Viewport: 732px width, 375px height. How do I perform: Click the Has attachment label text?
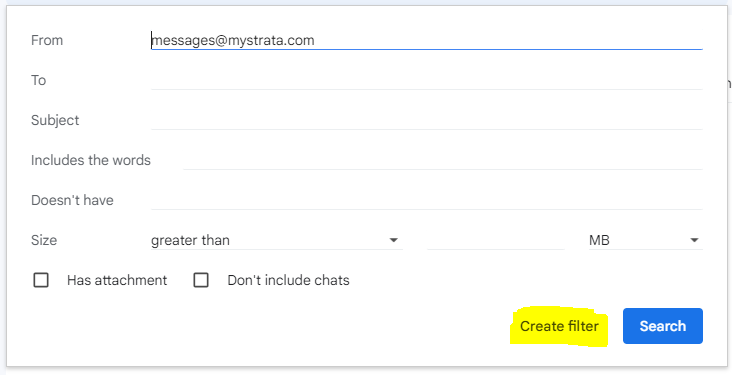[x=117, y=280]
